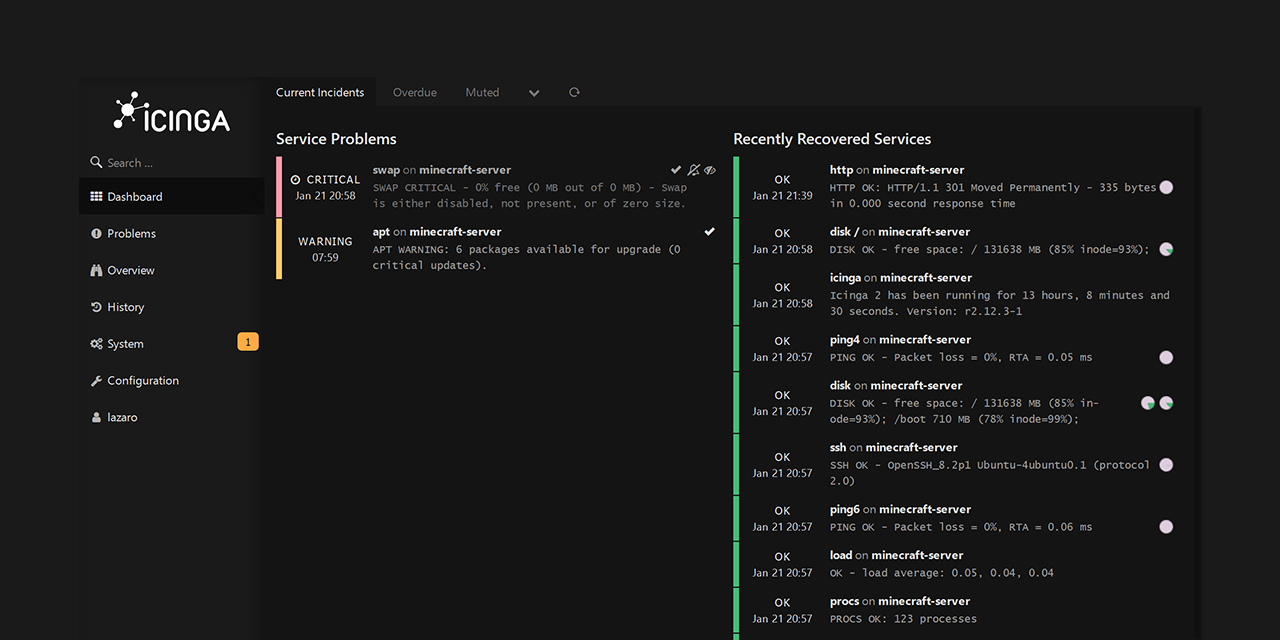The image size is (1280, 640).
Task: Click the orange notification badge on System
Action: tap(248, 342)
